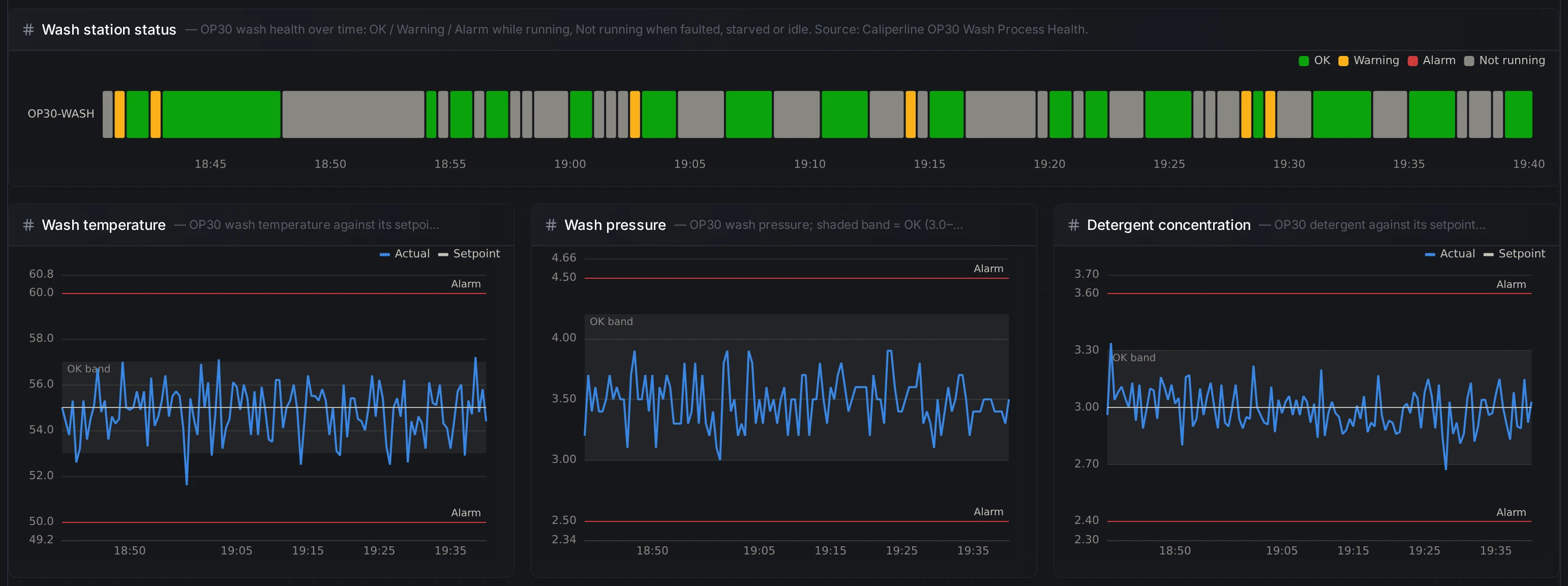Select the widest gray Not running segment near 18:50
This screenshot has width=1568, height=586.
coord(353,114)
